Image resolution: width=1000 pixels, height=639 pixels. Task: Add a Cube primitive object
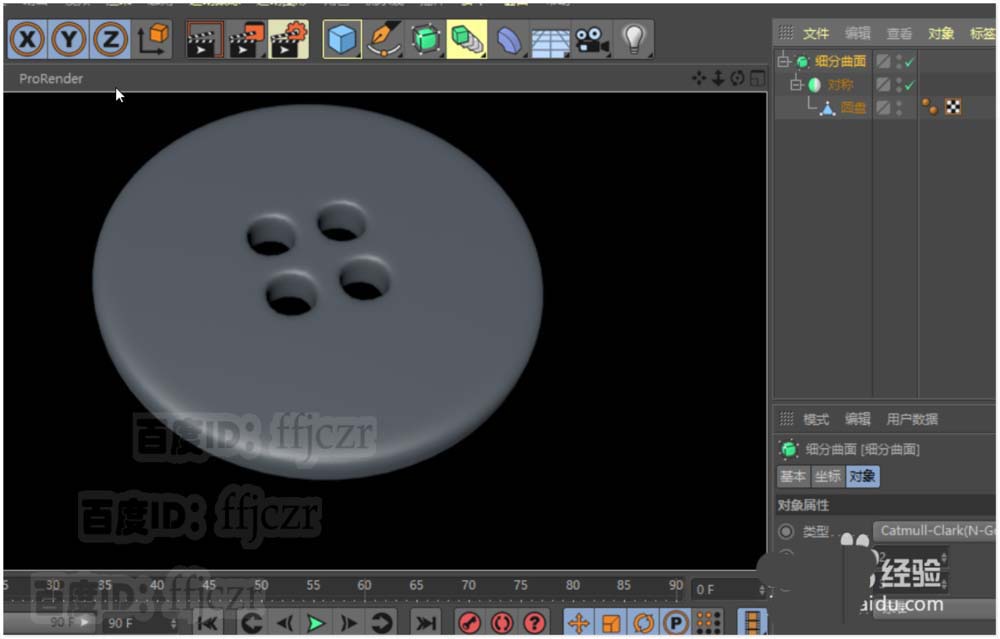(342, 40)
